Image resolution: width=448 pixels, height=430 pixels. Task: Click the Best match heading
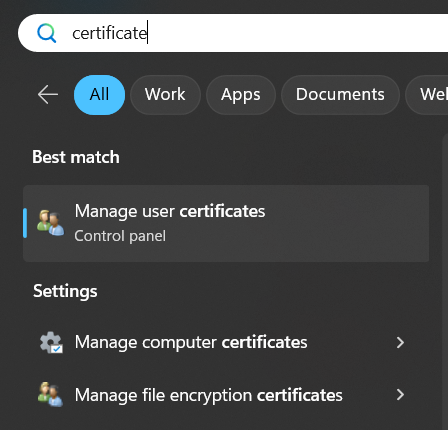76,157
